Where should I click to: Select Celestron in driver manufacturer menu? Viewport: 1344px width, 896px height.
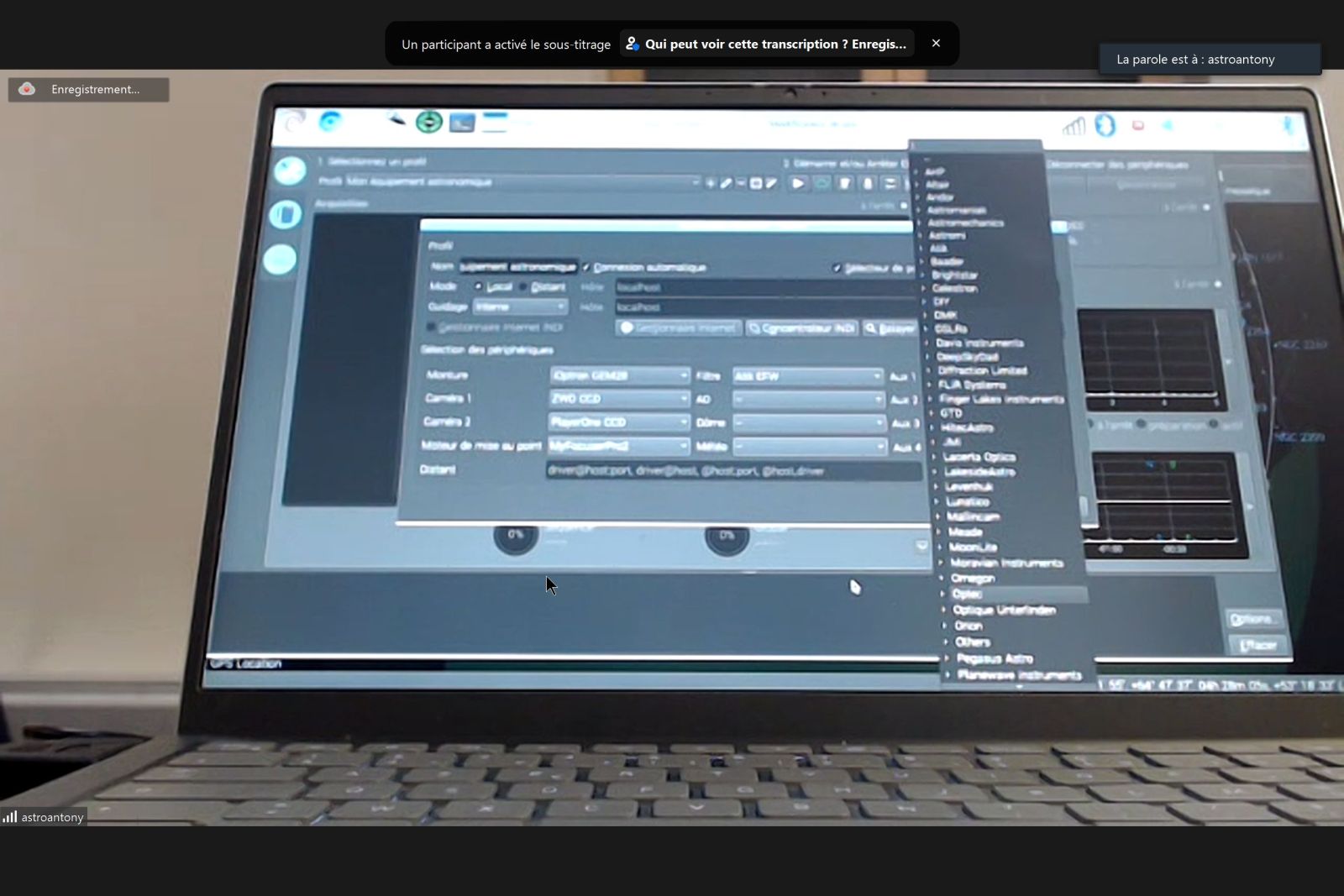coord(955,288)
